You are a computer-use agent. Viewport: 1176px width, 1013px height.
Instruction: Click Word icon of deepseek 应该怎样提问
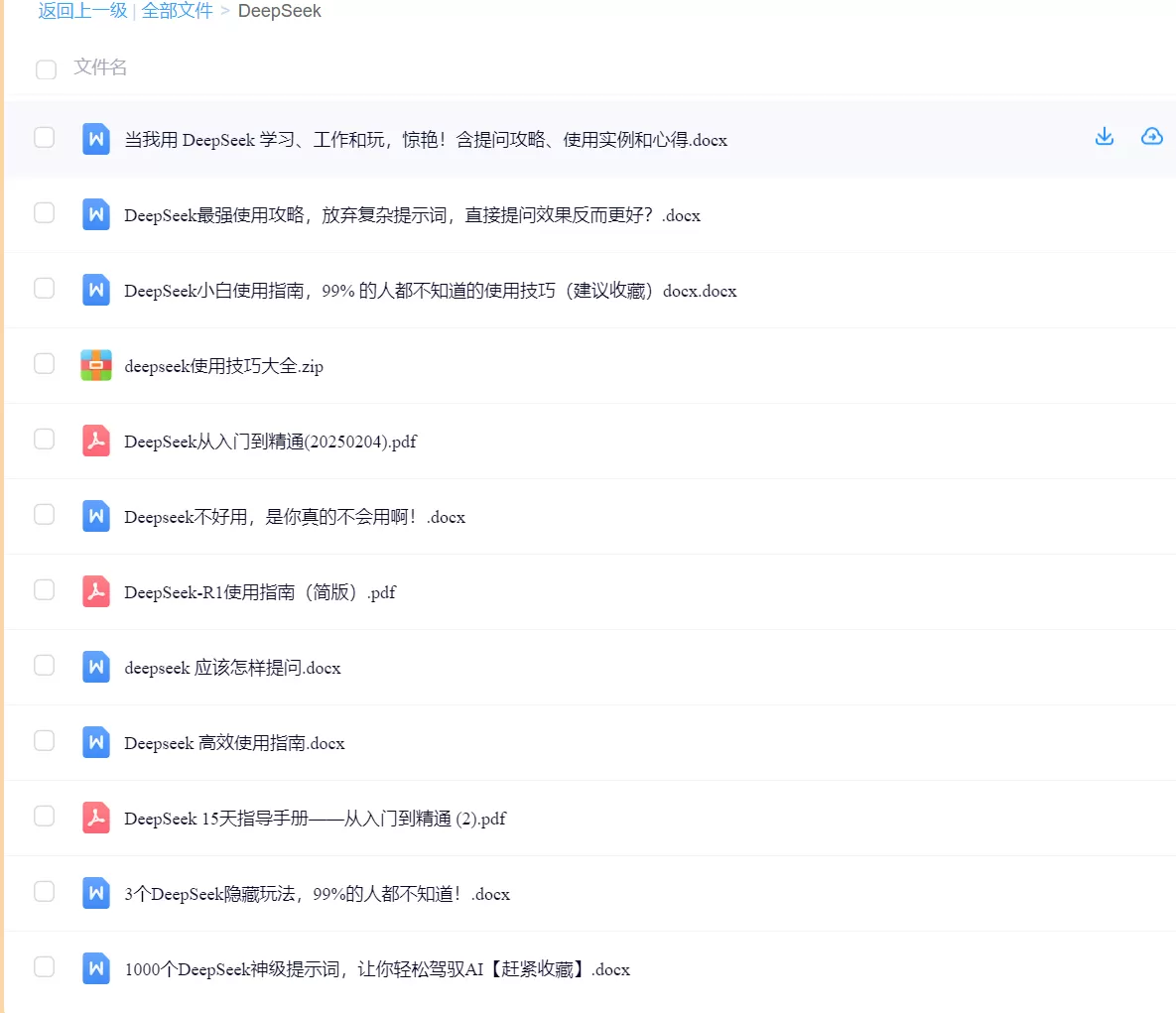click(x=95, y=668)
